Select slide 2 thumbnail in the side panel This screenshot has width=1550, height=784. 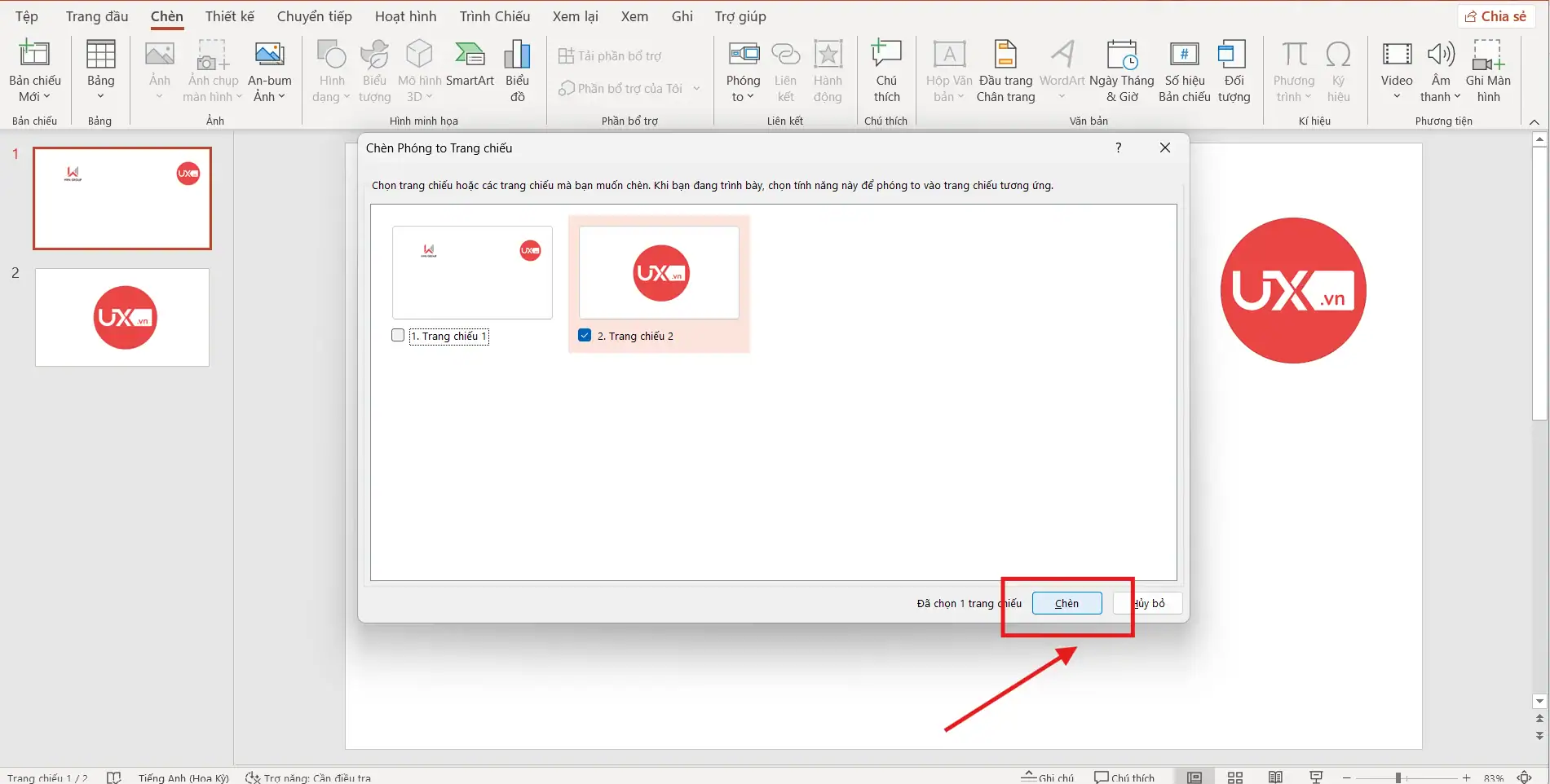tap(121, 317)
